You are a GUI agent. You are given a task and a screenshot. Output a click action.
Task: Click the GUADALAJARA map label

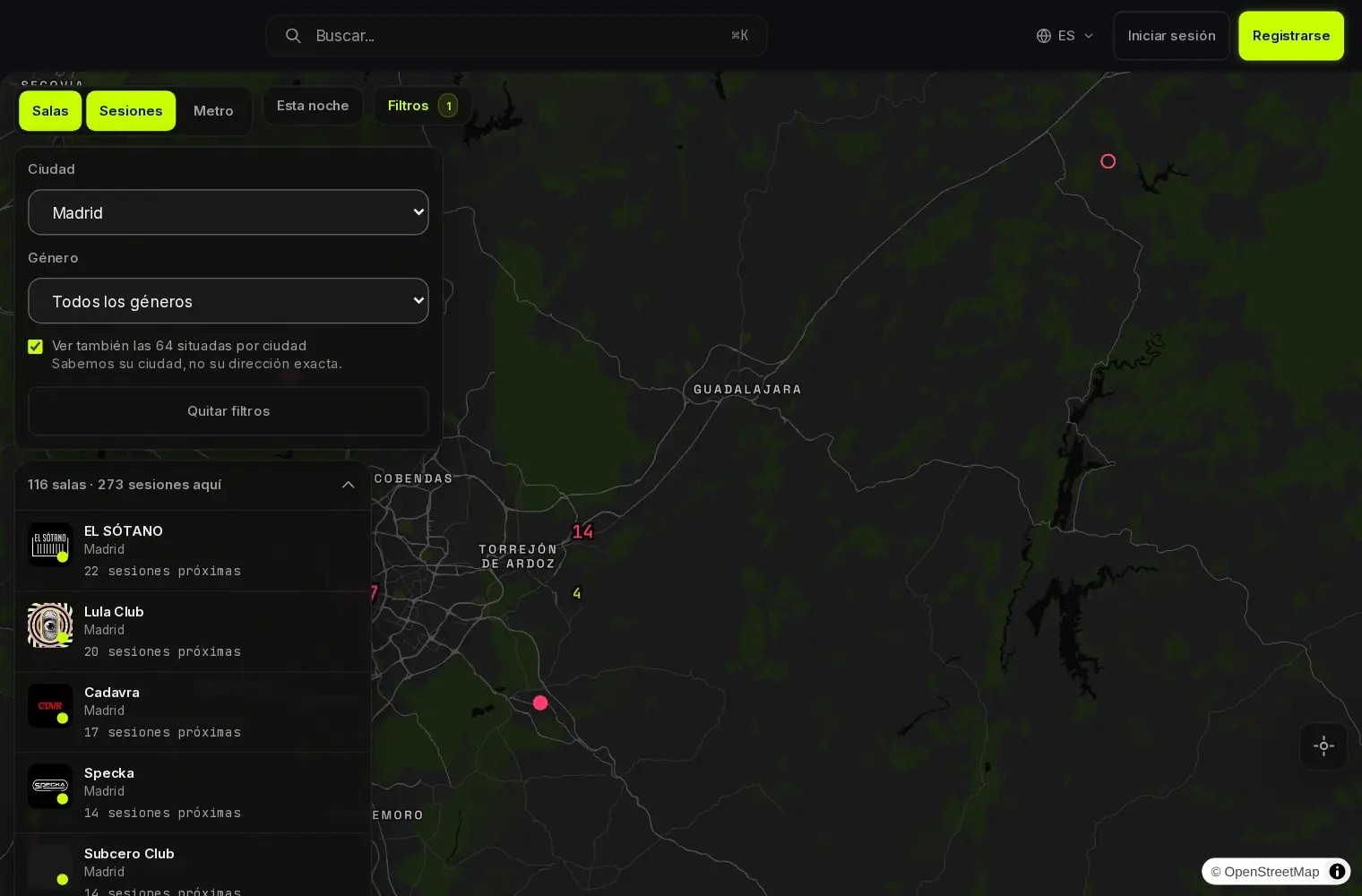click(747, 390)
